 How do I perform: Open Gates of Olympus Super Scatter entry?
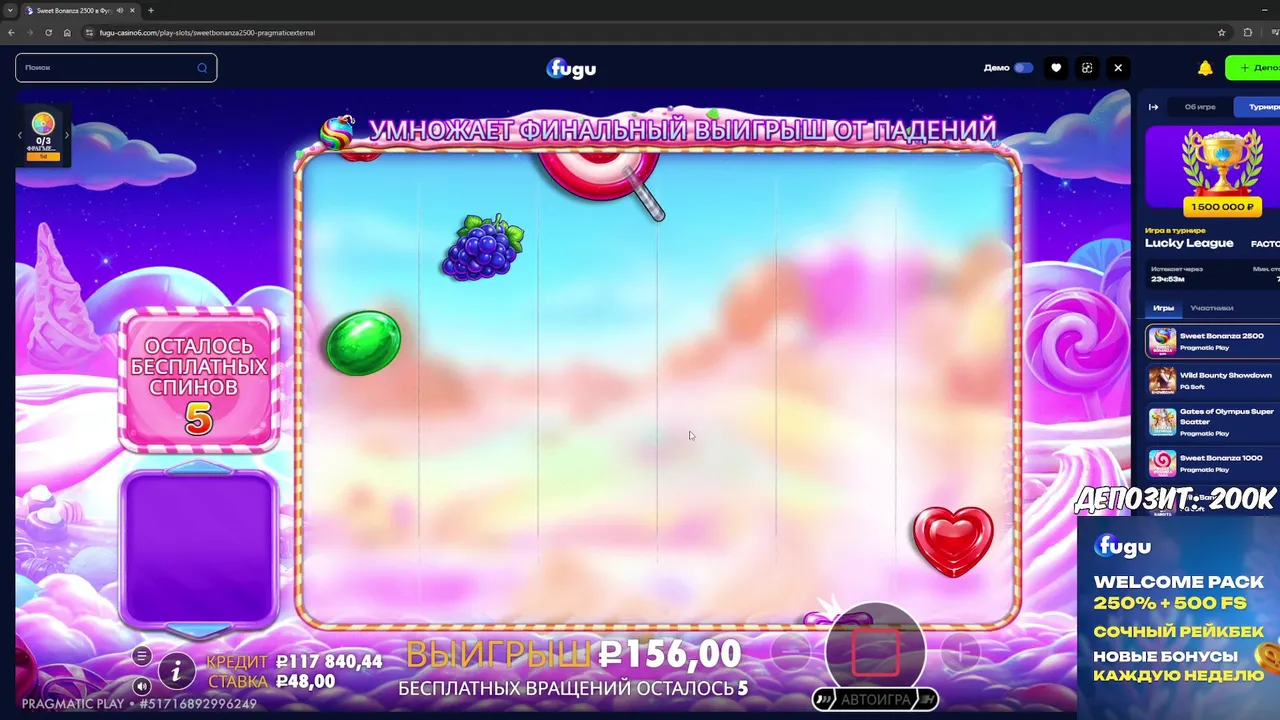[1213, 422]
